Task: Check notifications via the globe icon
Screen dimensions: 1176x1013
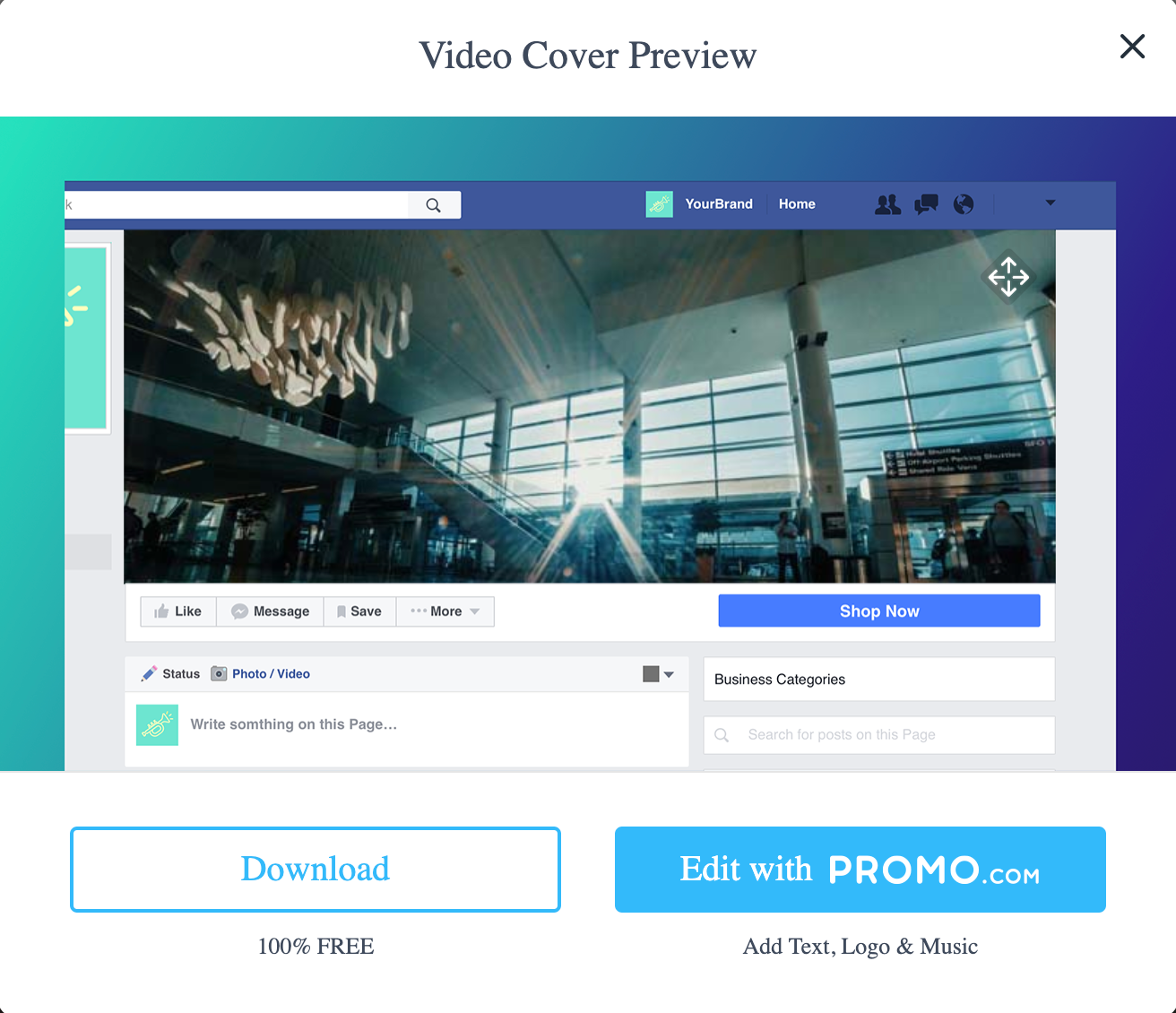Action: pyautogui.click(x=964, y=204)
